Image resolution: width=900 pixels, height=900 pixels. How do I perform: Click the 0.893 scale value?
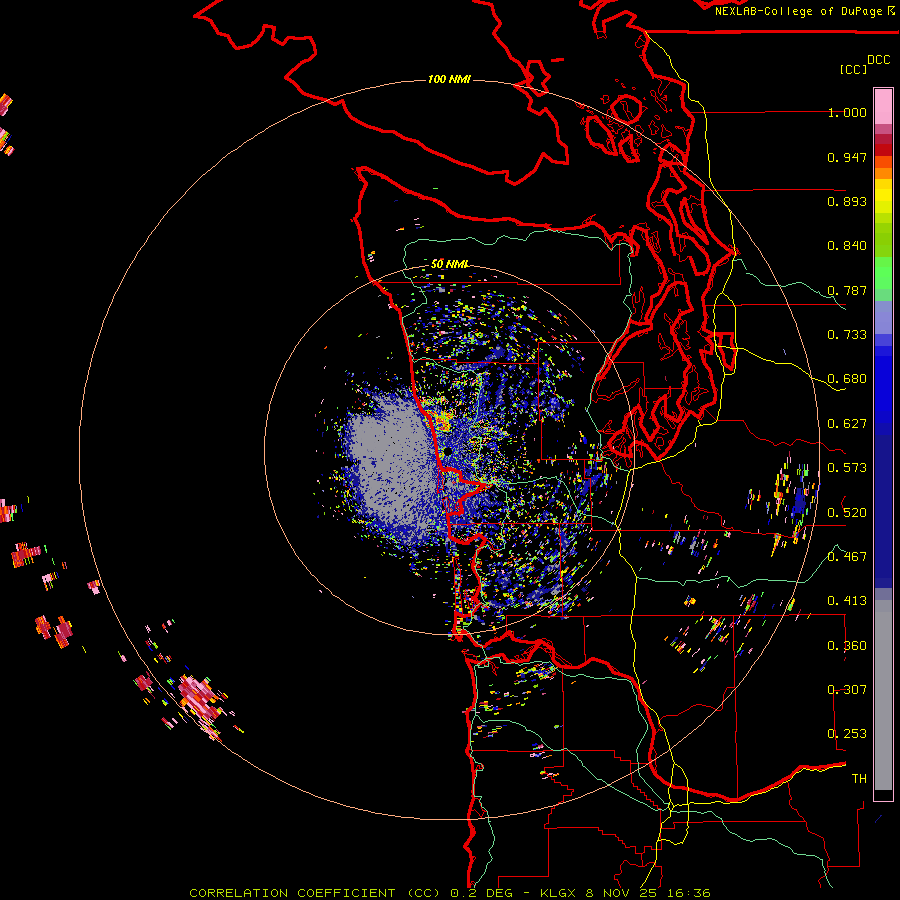847,201
